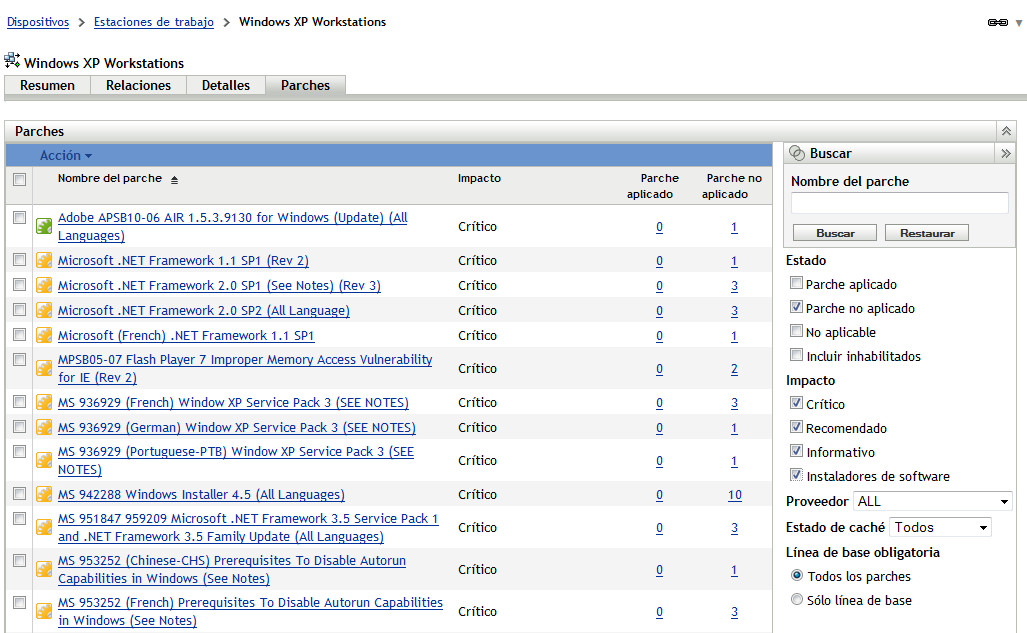Go to Estaciones de trabajo breadcrumb link
Screen dimensions: 1027x633
click(x=153, y=21)
